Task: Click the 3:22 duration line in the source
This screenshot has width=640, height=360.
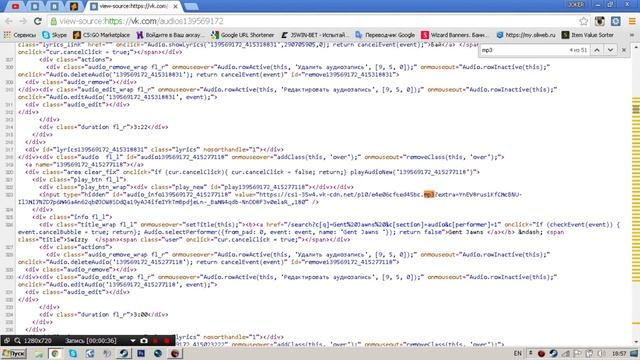Action: (x=104, y=127)
